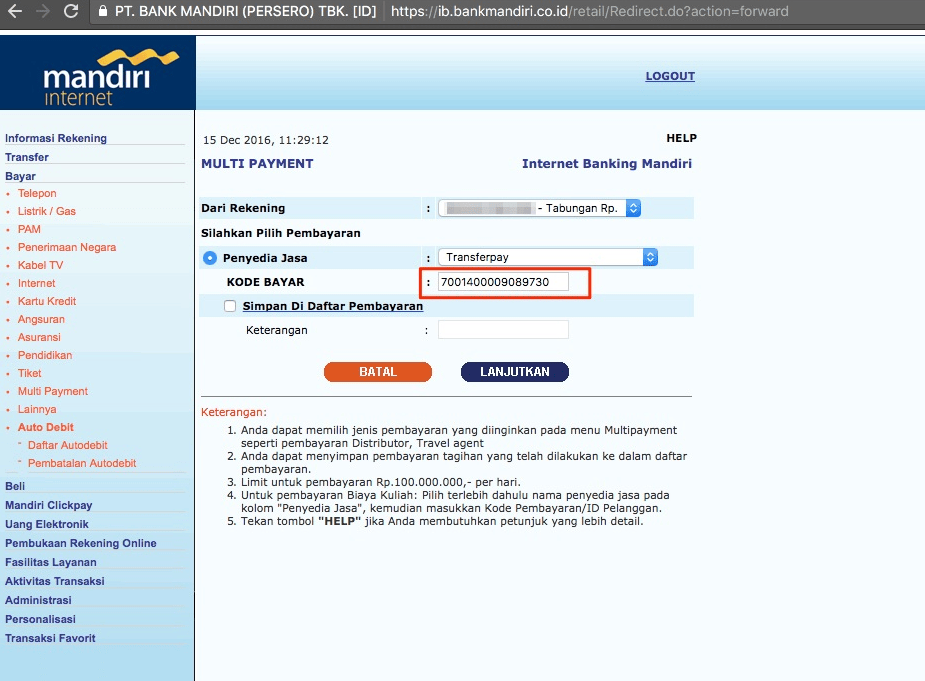The width and height of the screenshot is (925, 681).
Task: Open Administrasi menu
Action: click(x=38, y=600)
